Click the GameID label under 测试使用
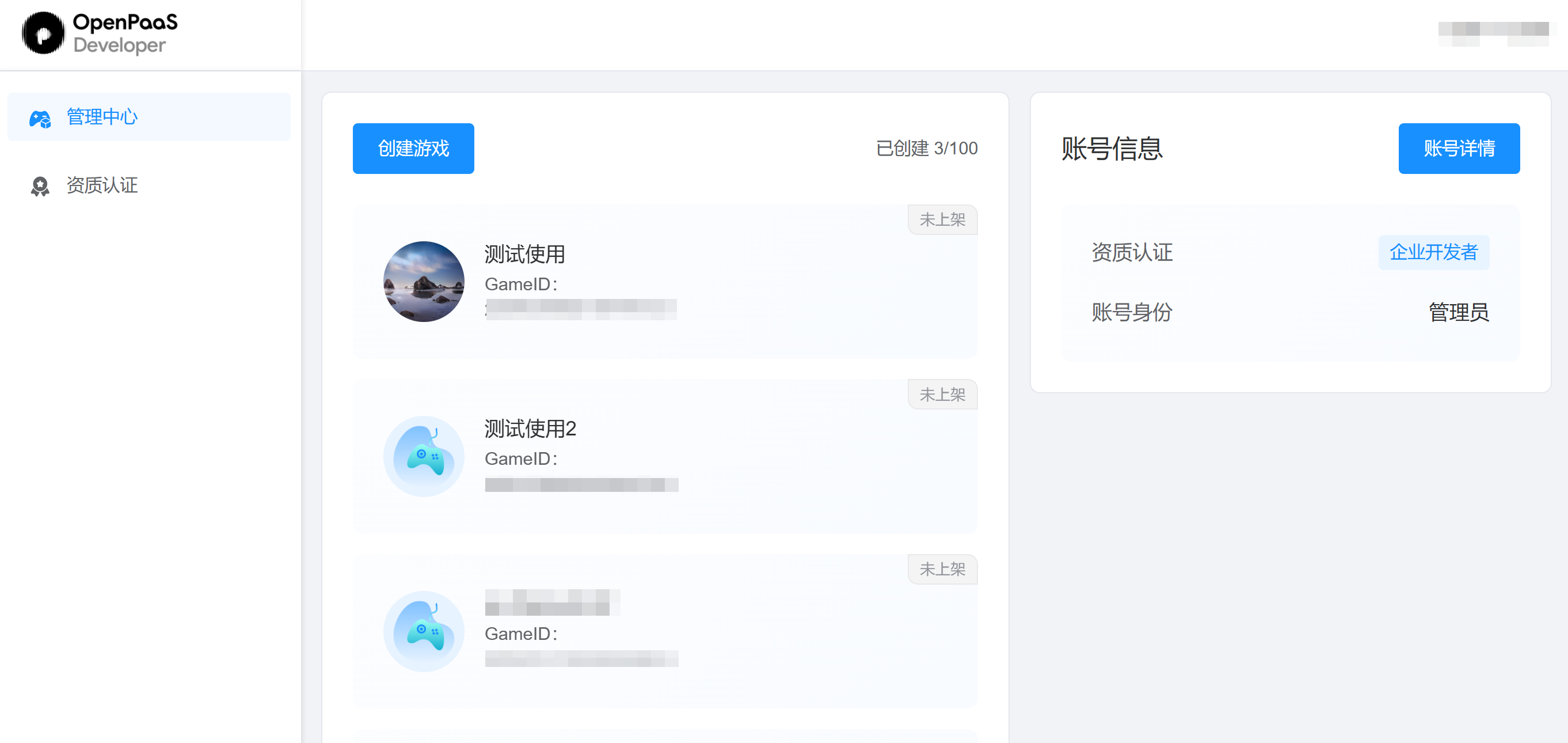 click(521, 285)
